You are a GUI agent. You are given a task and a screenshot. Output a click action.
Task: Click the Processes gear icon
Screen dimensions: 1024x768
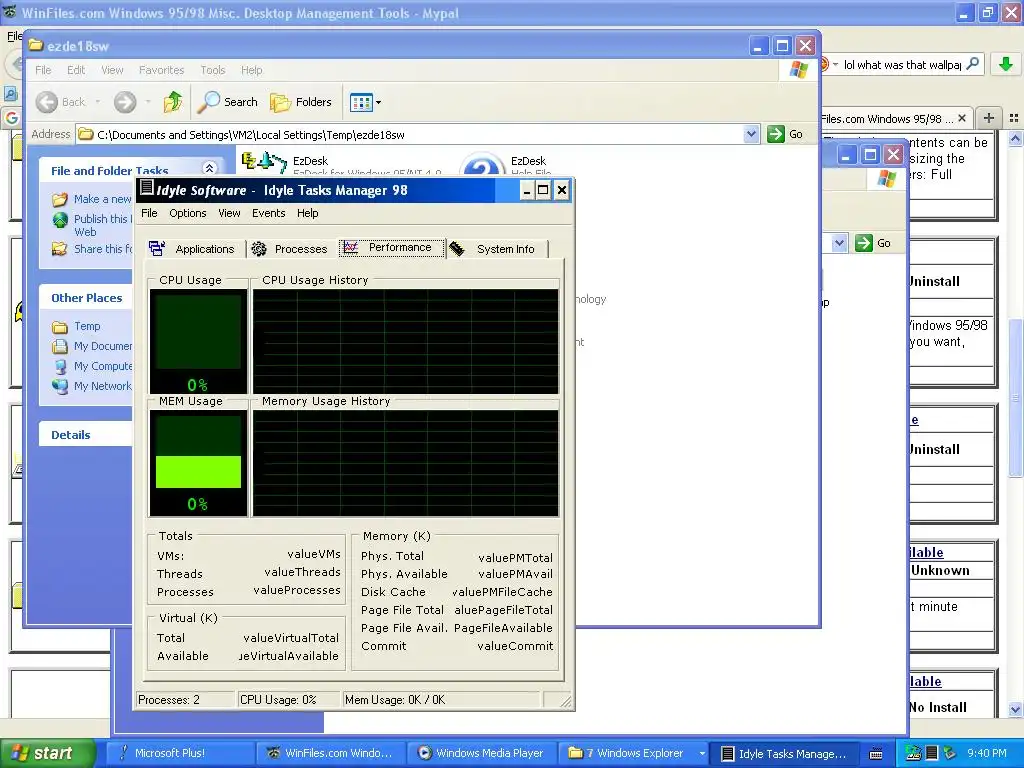click(x=259, y=248)
